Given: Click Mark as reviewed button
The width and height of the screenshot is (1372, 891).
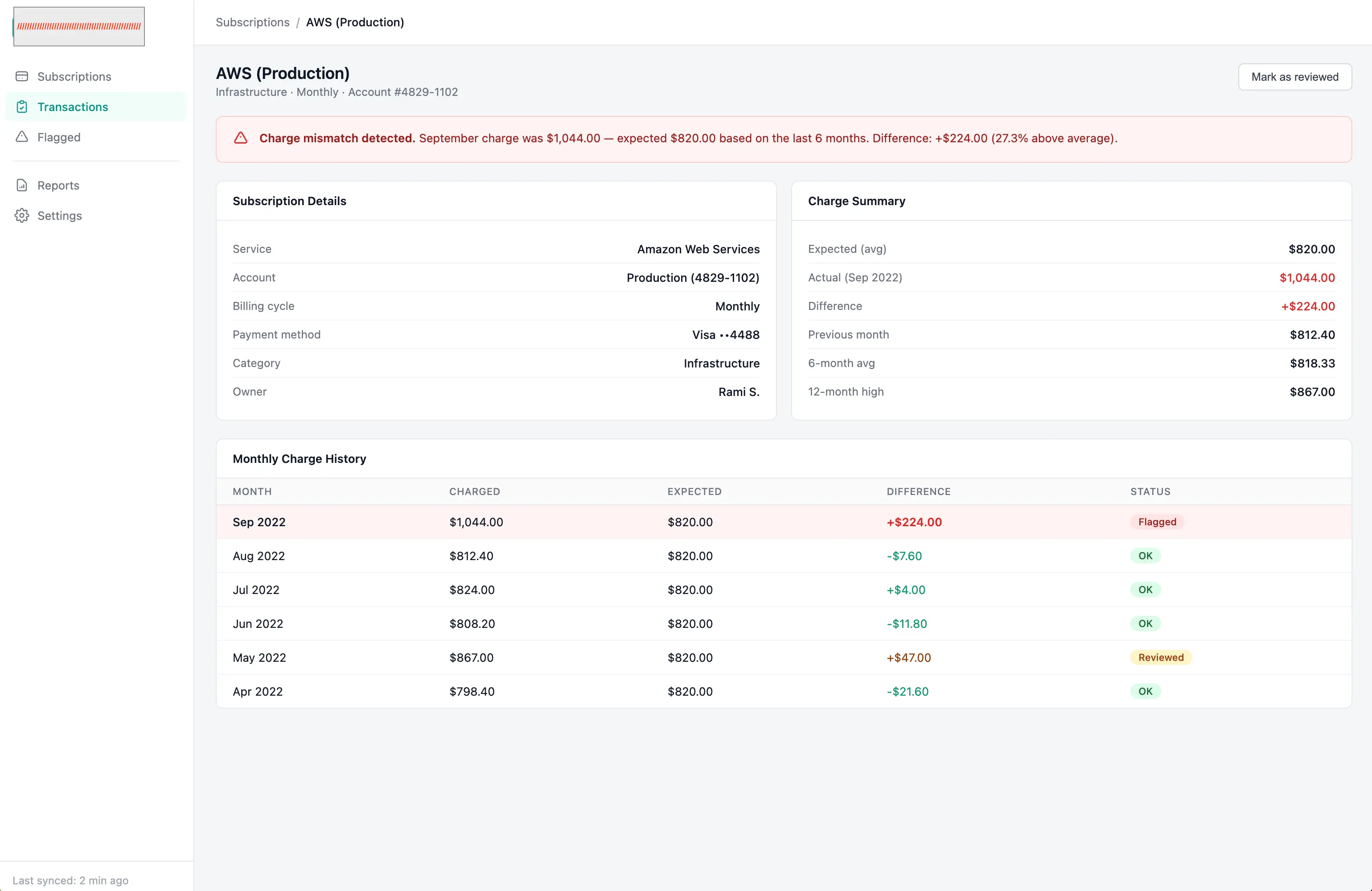Looking at the screenshot, I should 1295,77.
